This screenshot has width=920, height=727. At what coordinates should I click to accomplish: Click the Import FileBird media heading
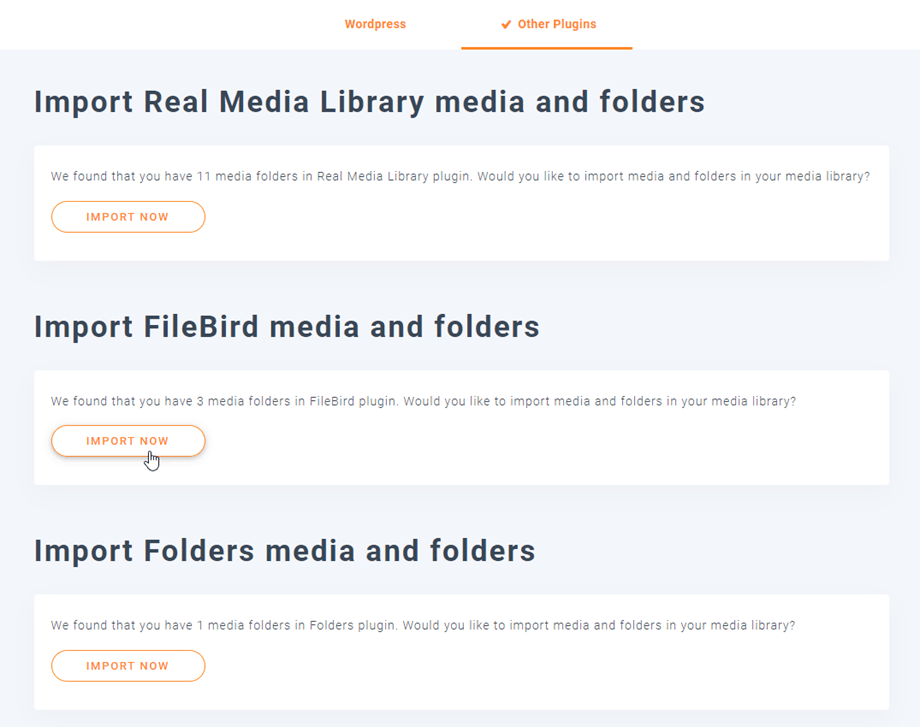tap(286, 327)
